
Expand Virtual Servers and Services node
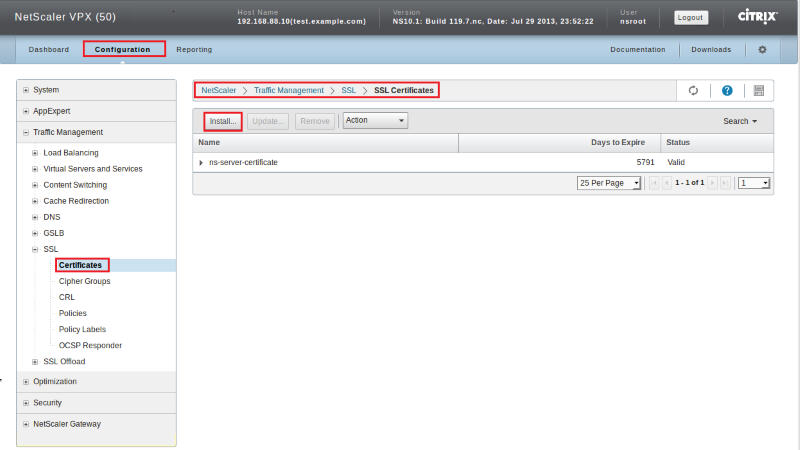coord(35,169)
